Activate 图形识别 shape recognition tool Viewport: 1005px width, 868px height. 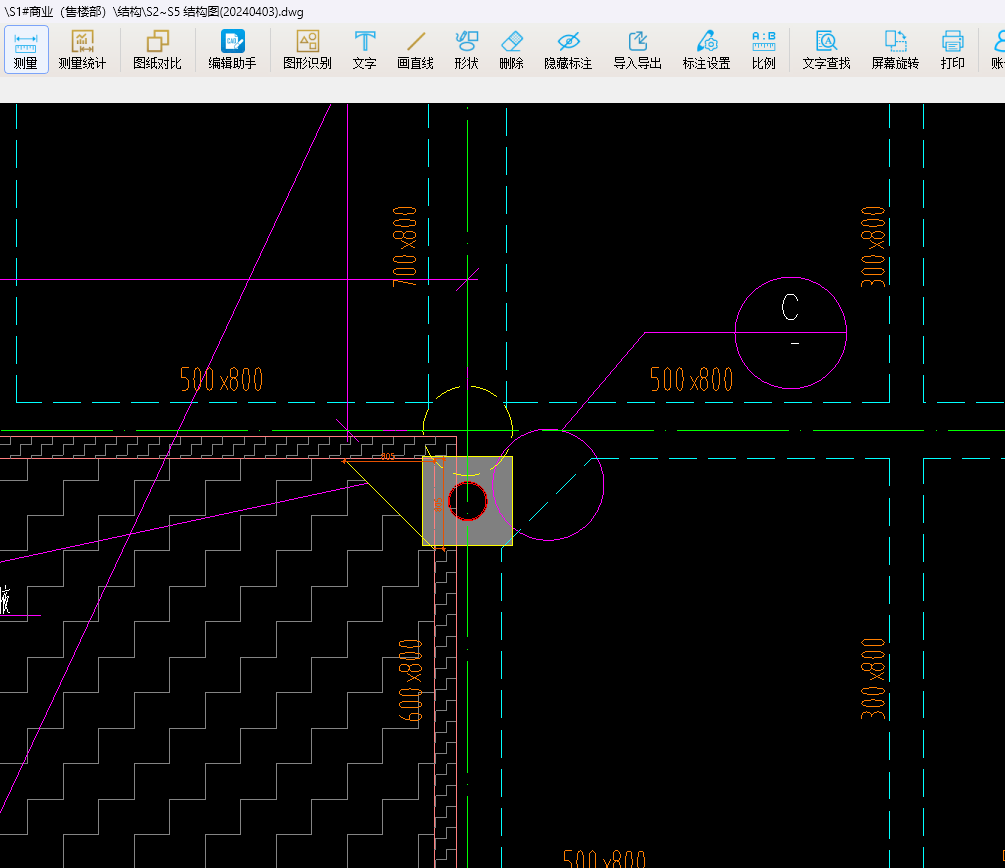(x=308, y=50)
